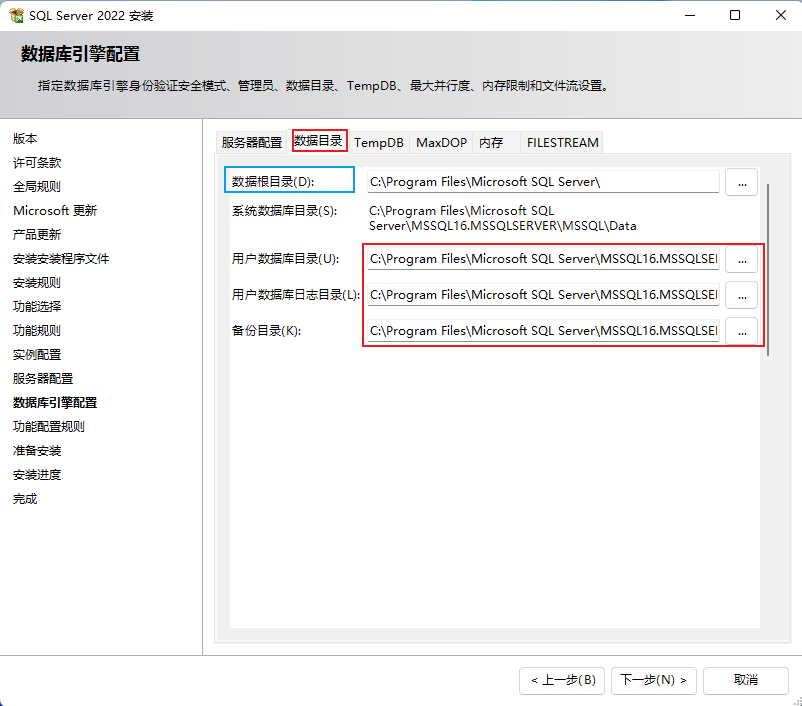The height and width of the screenshot is (706, 802).
Task: Cancel setup with 取消 button
Action: (745, 680)
